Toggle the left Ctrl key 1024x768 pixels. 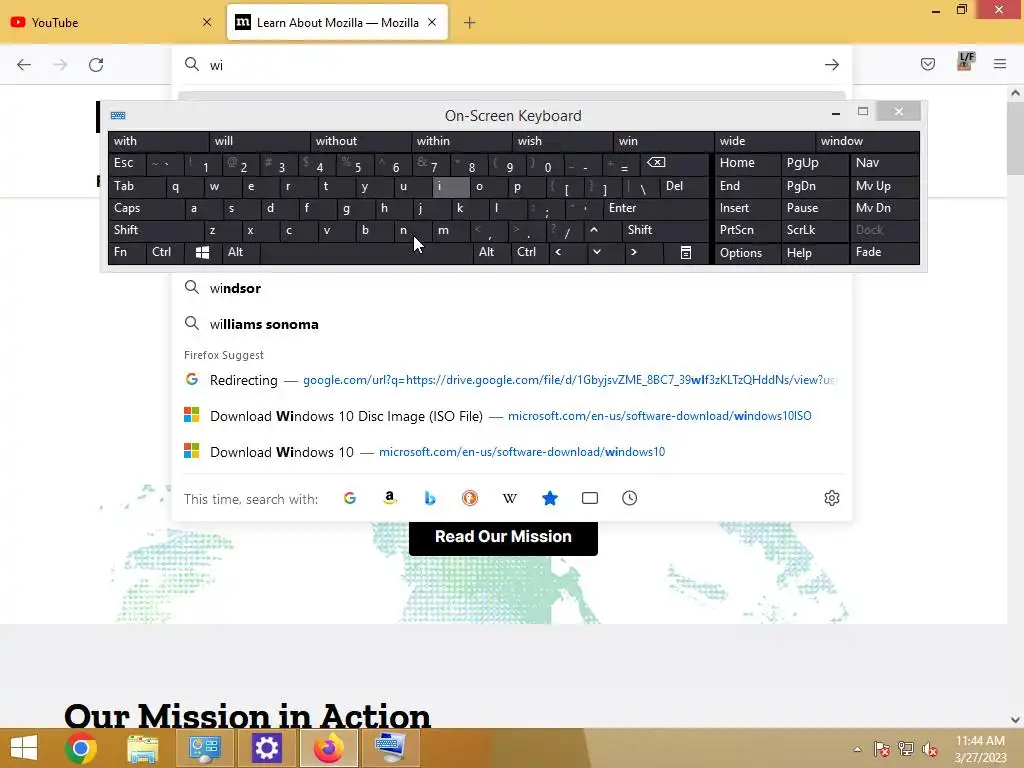165,252
